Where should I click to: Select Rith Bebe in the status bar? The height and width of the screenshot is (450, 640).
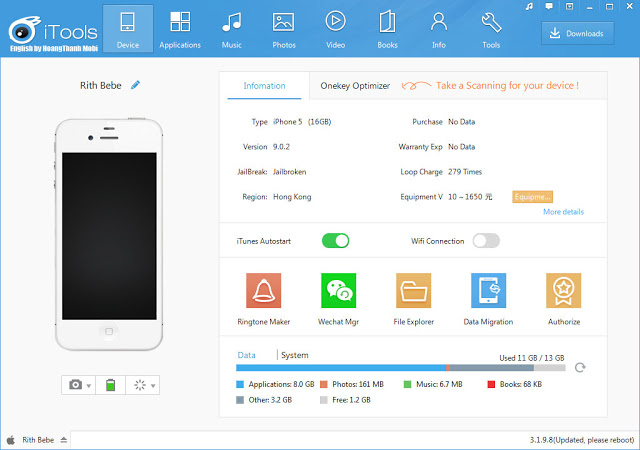pyautogui.click(x=38, y=440)
